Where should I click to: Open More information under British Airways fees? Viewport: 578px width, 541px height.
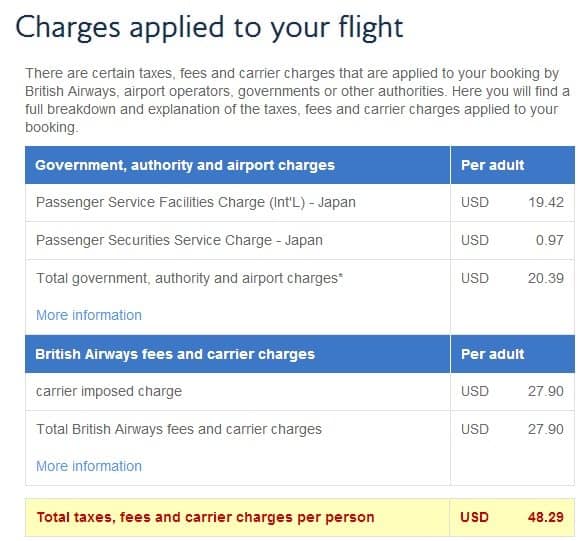(x=89, y=466)
